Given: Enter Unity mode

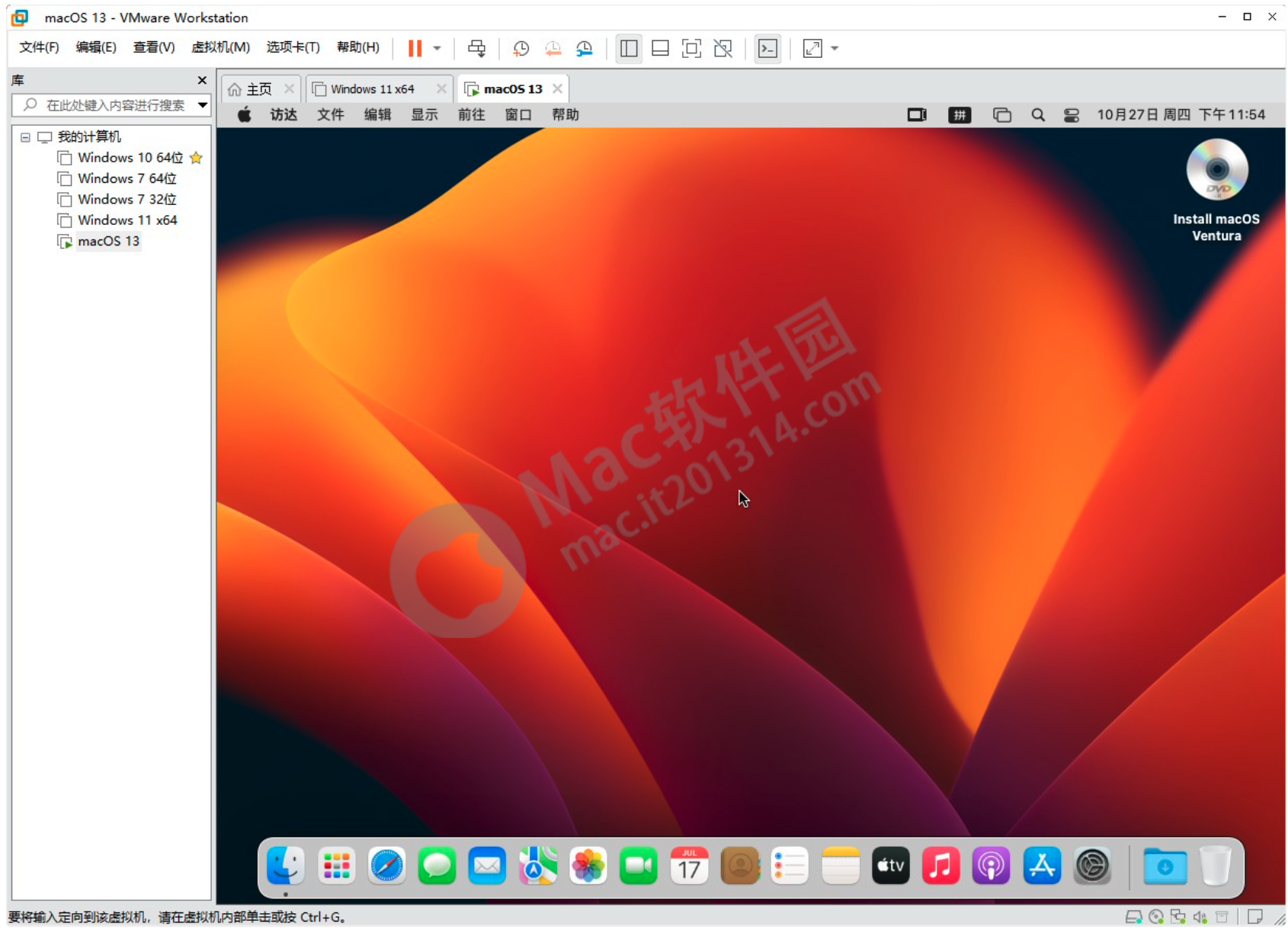Looking at the screenshot, I should [722, 48].
